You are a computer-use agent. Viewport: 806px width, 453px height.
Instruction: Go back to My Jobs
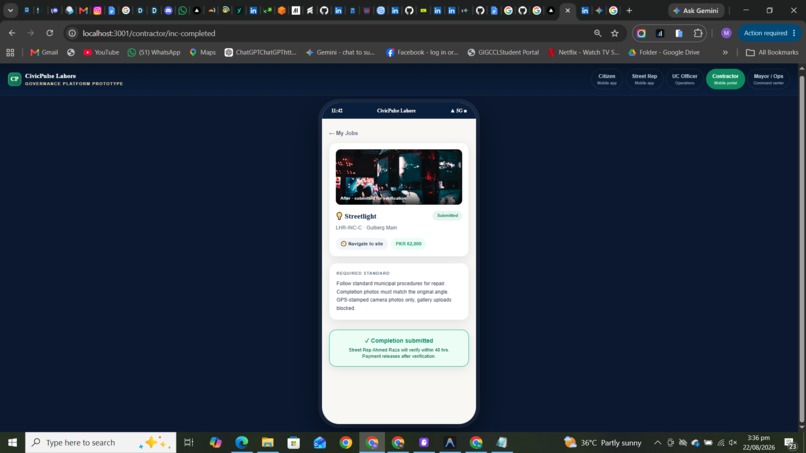[x=343, y=133]
